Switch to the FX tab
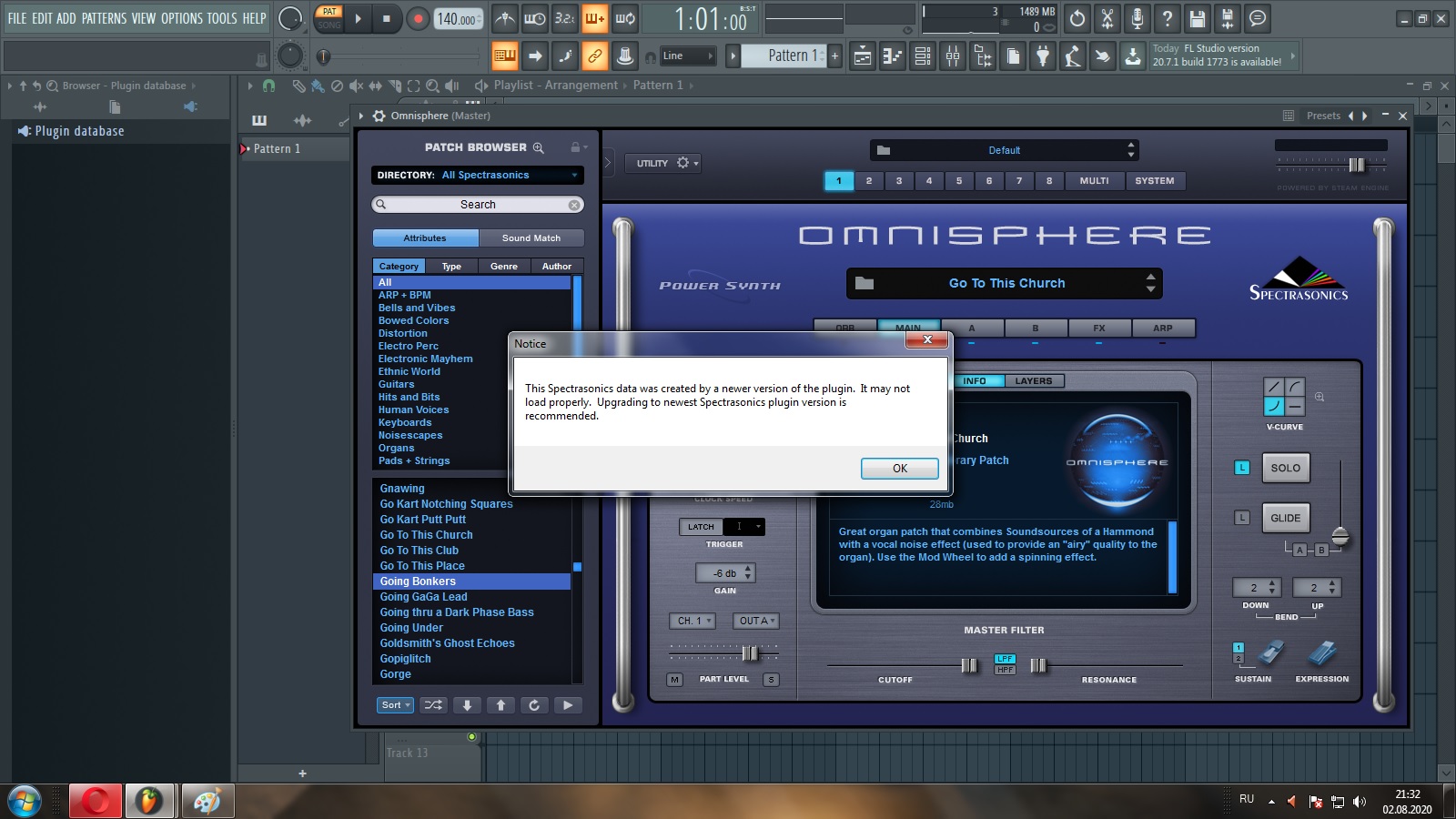This screenshot has height=819, width=1456. coord(1099,329)
